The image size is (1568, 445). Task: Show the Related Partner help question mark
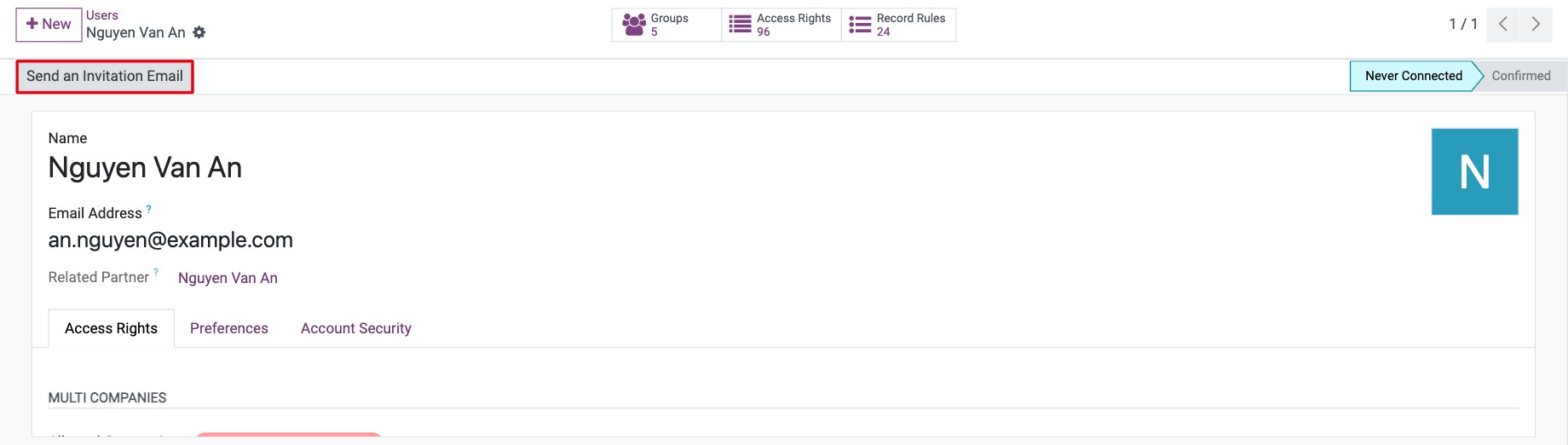point(156,273)
